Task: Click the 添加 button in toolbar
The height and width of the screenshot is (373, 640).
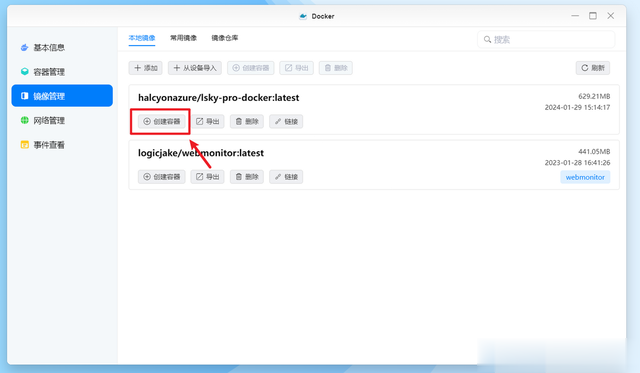Action: coord(146,68)
